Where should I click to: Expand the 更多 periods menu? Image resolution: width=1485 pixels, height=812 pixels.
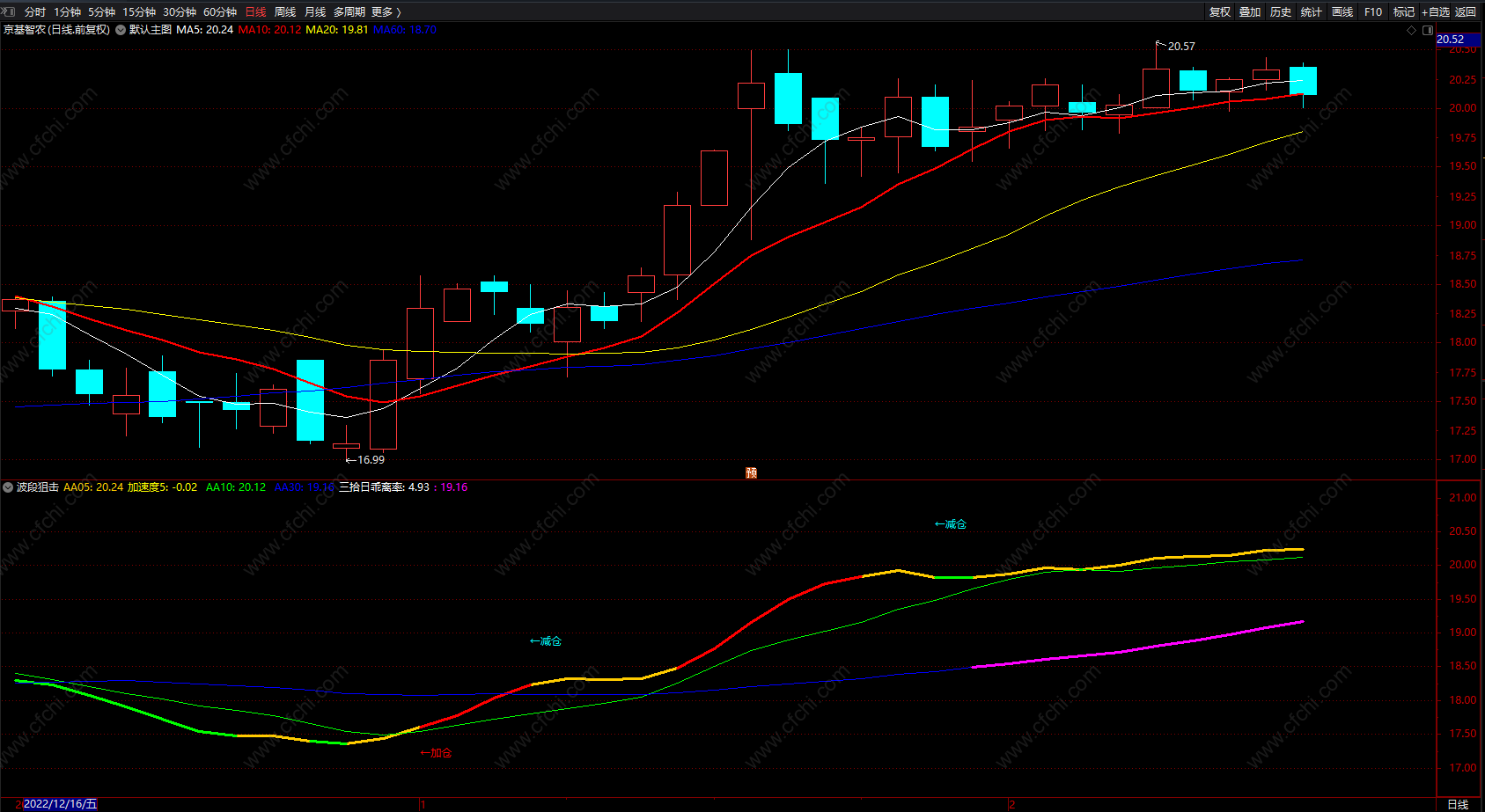(386, 11)
